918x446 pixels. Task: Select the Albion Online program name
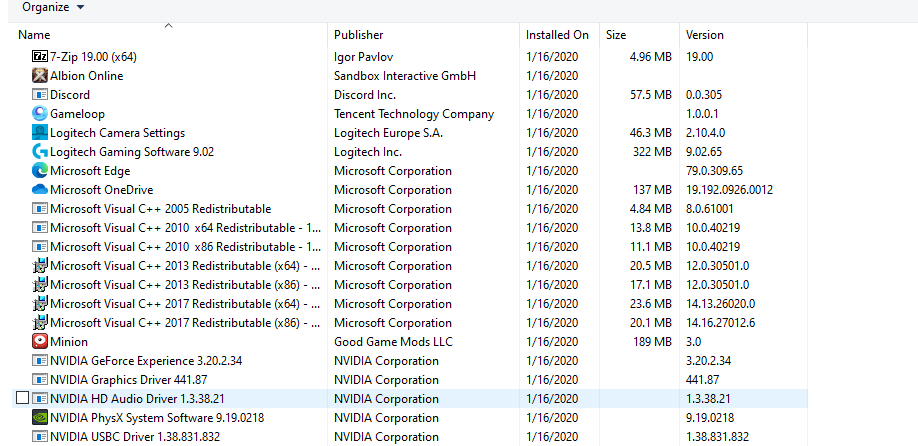coord(87,76)
